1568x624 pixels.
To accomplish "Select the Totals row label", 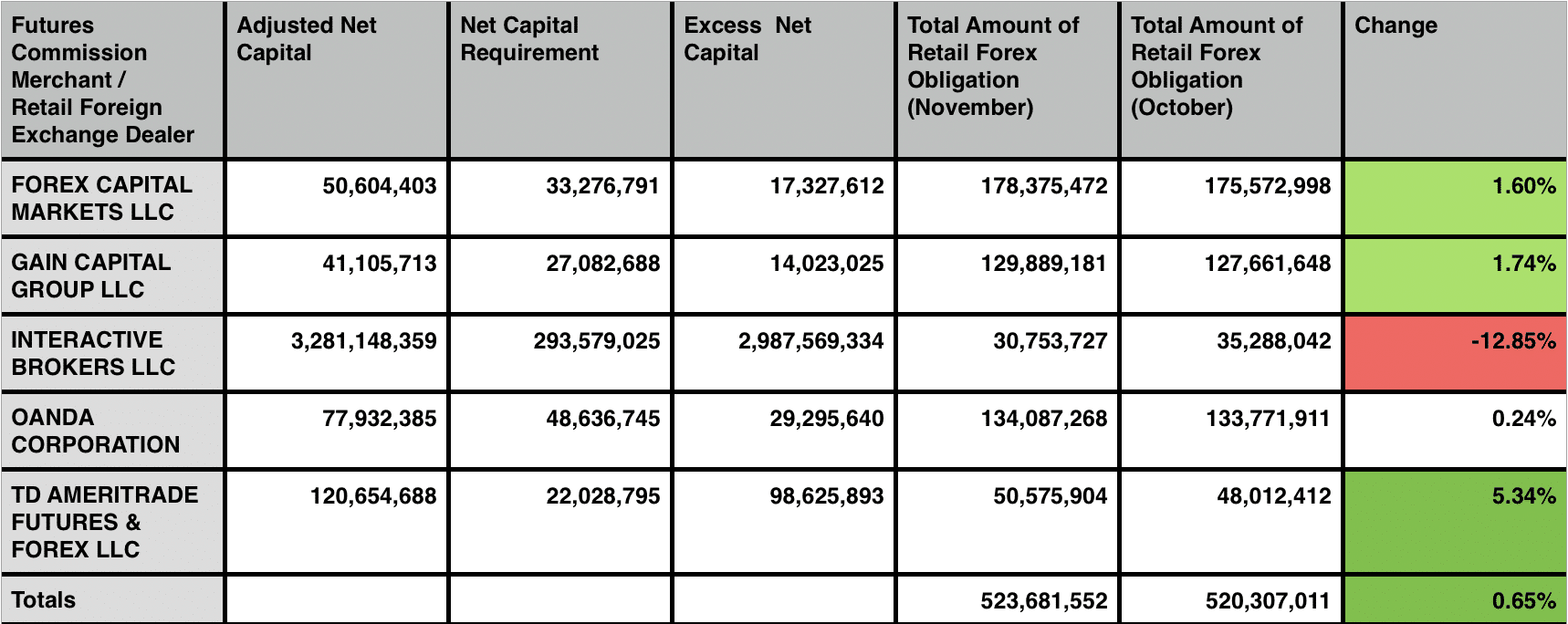I will (x=44, y=600).
